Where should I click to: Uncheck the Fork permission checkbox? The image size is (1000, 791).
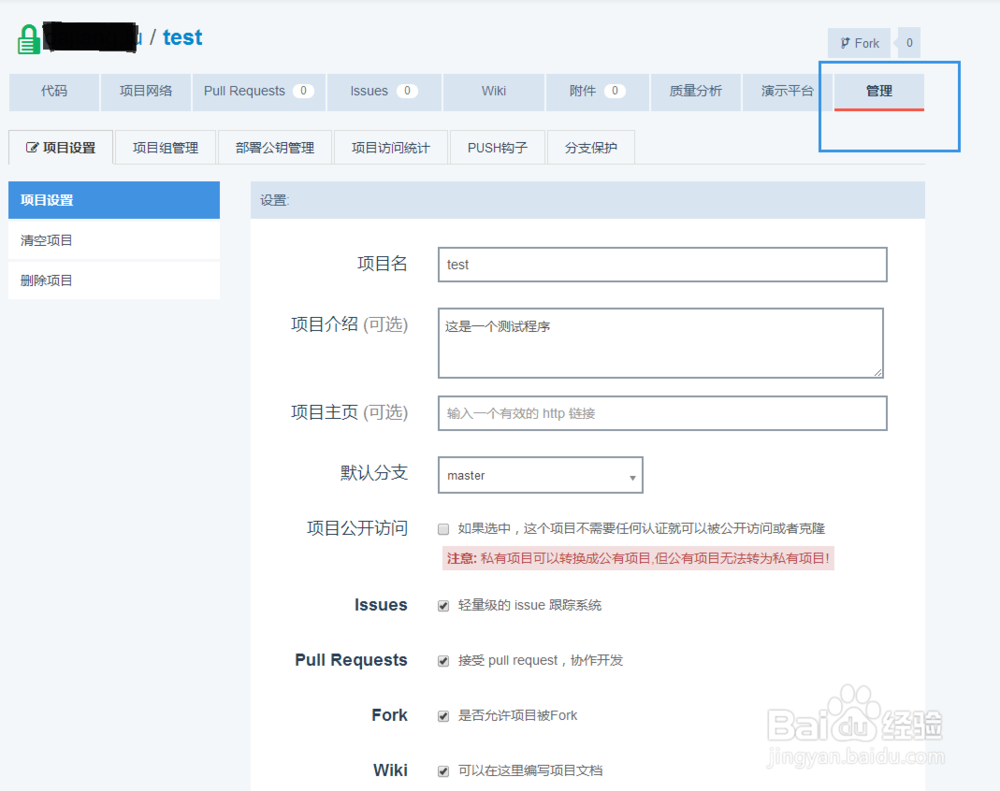coord(443,715)
